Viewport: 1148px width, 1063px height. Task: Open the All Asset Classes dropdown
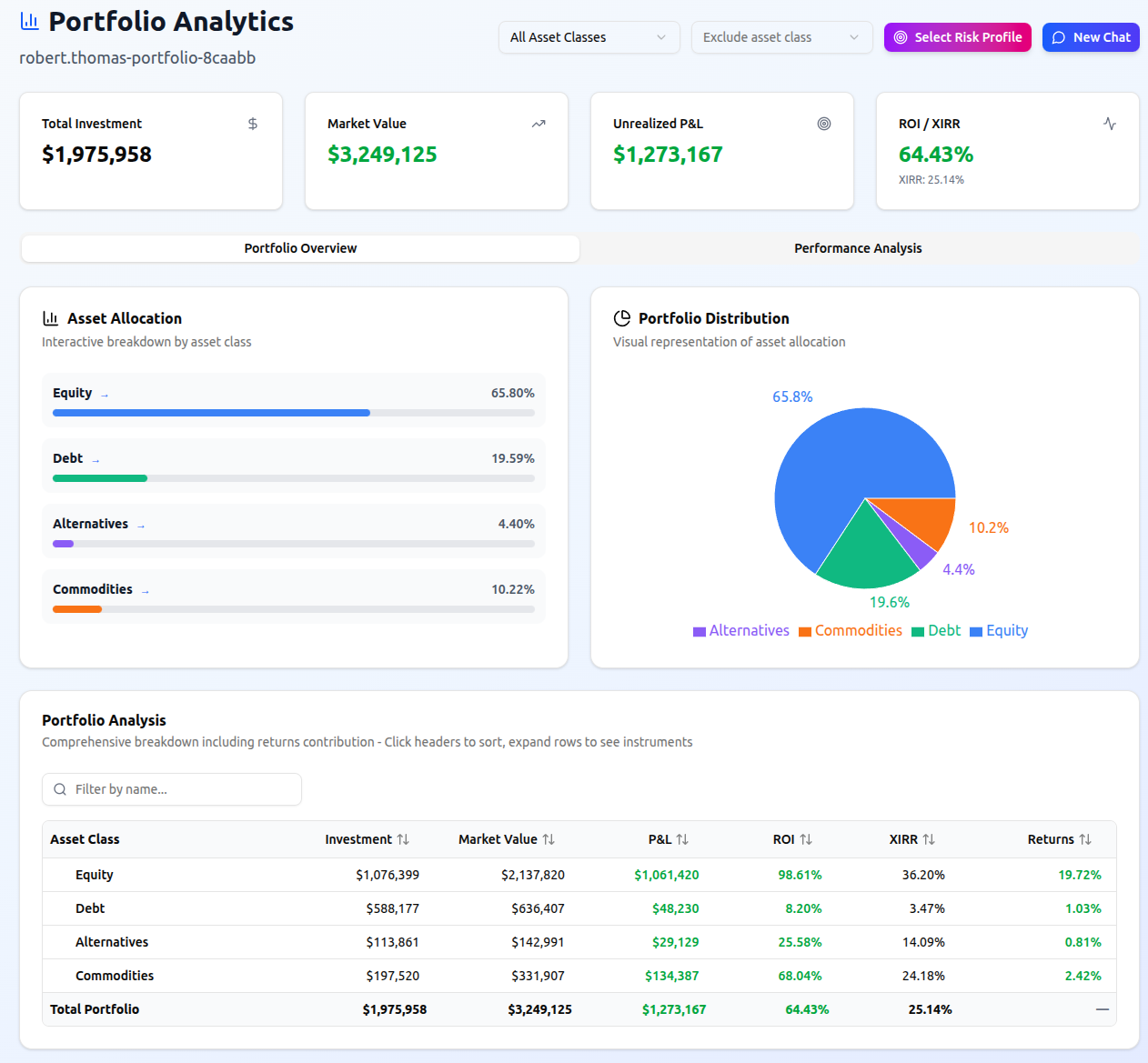(589, 37)
